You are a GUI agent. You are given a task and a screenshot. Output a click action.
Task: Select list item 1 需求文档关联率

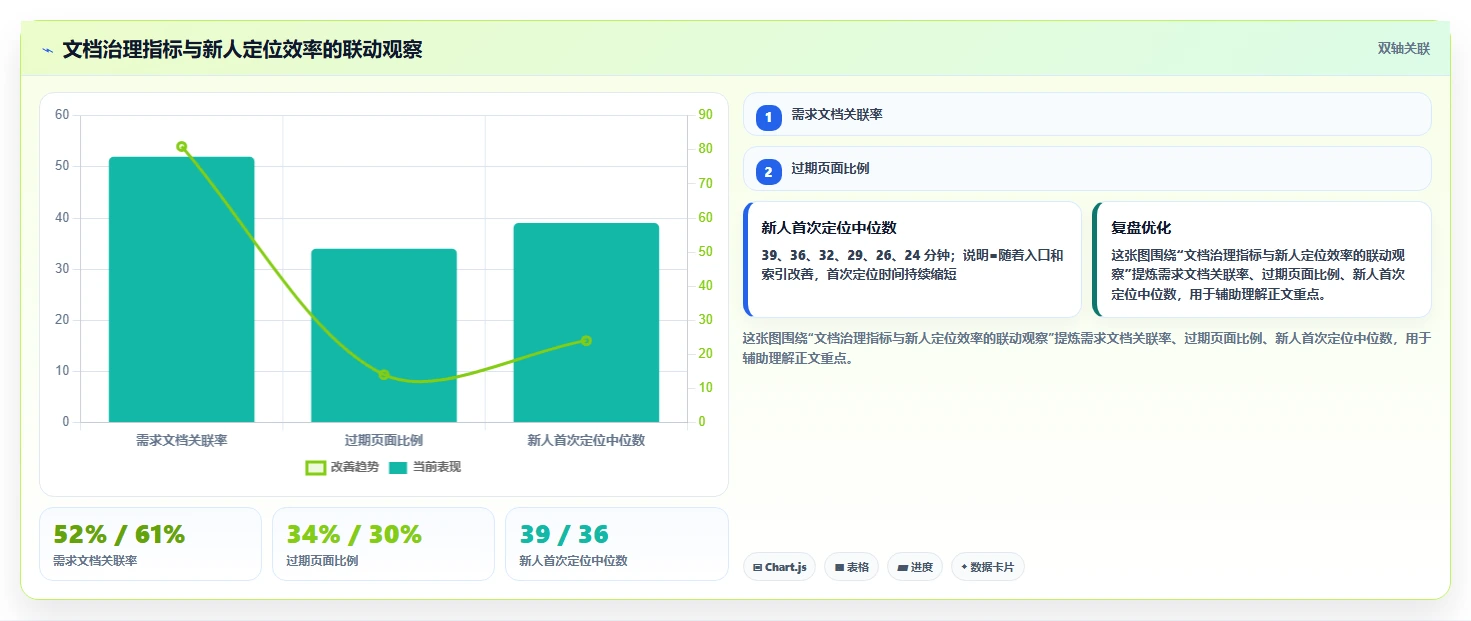coord(1087,115)
